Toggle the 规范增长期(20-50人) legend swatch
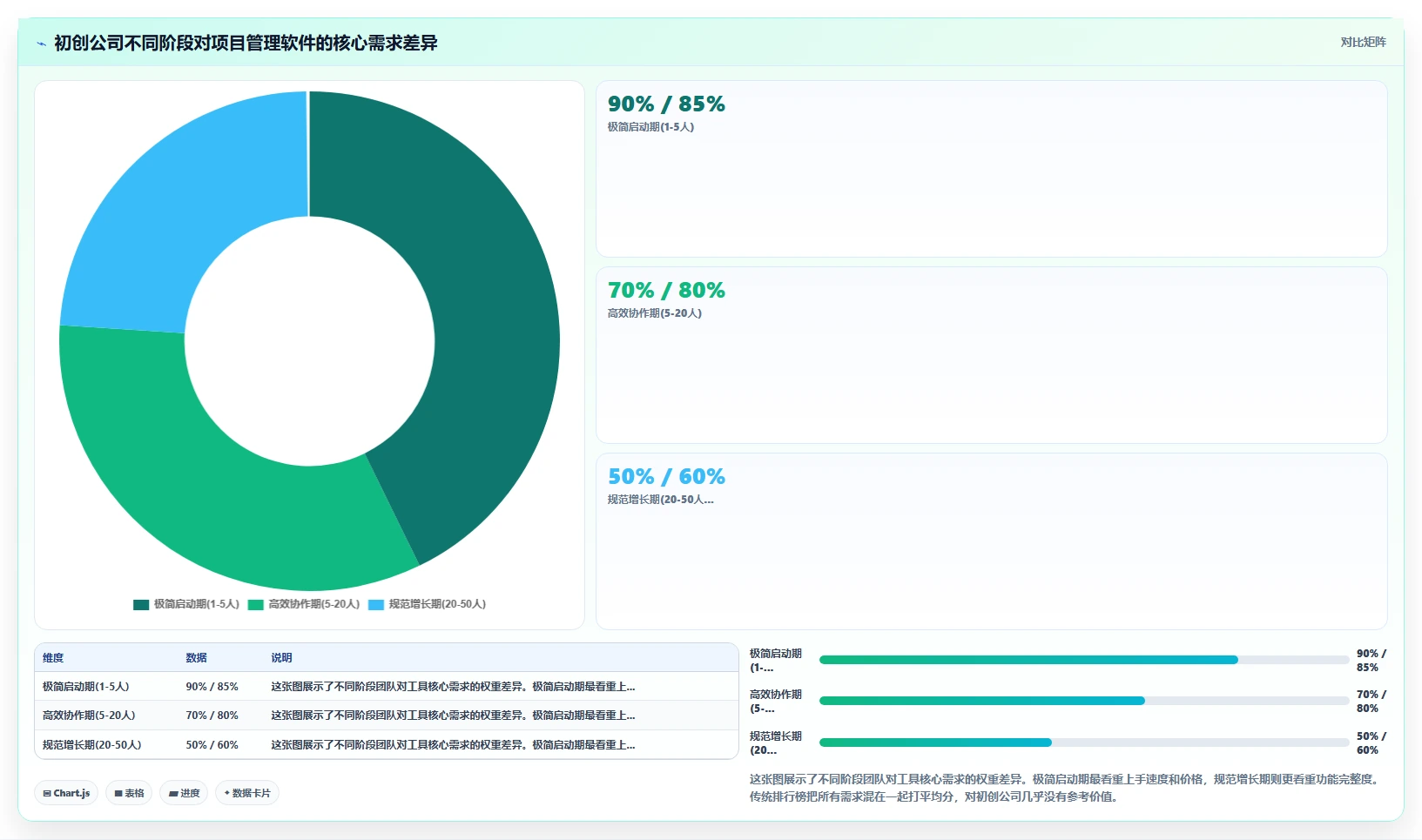Image resolution: width=1422 pixels, height=840 pixels. 376,604
